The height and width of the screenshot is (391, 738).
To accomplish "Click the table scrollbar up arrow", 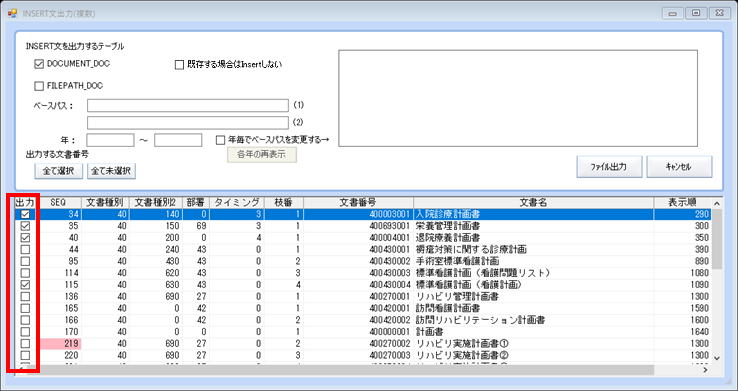I will [717, 203].
